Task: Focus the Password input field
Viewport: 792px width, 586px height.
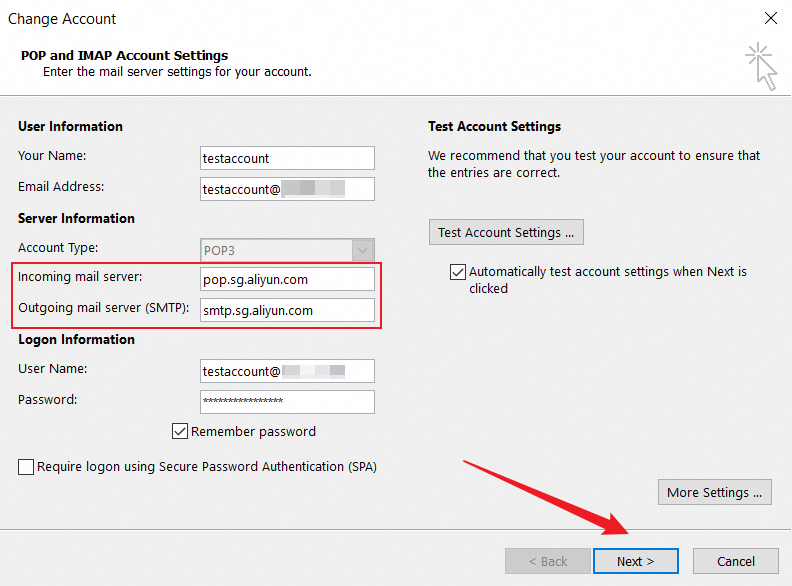Action: tap(287, 401)
